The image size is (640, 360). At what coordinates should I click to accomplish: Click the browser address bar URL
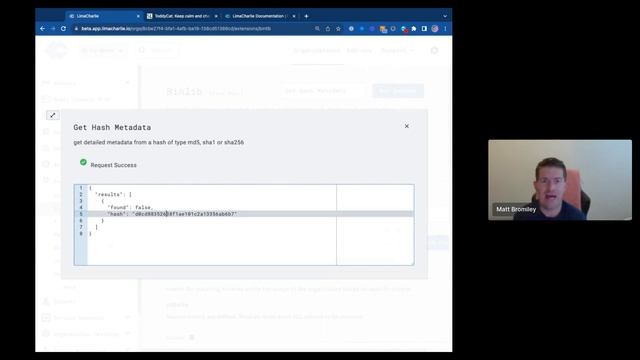pos(176,29)
